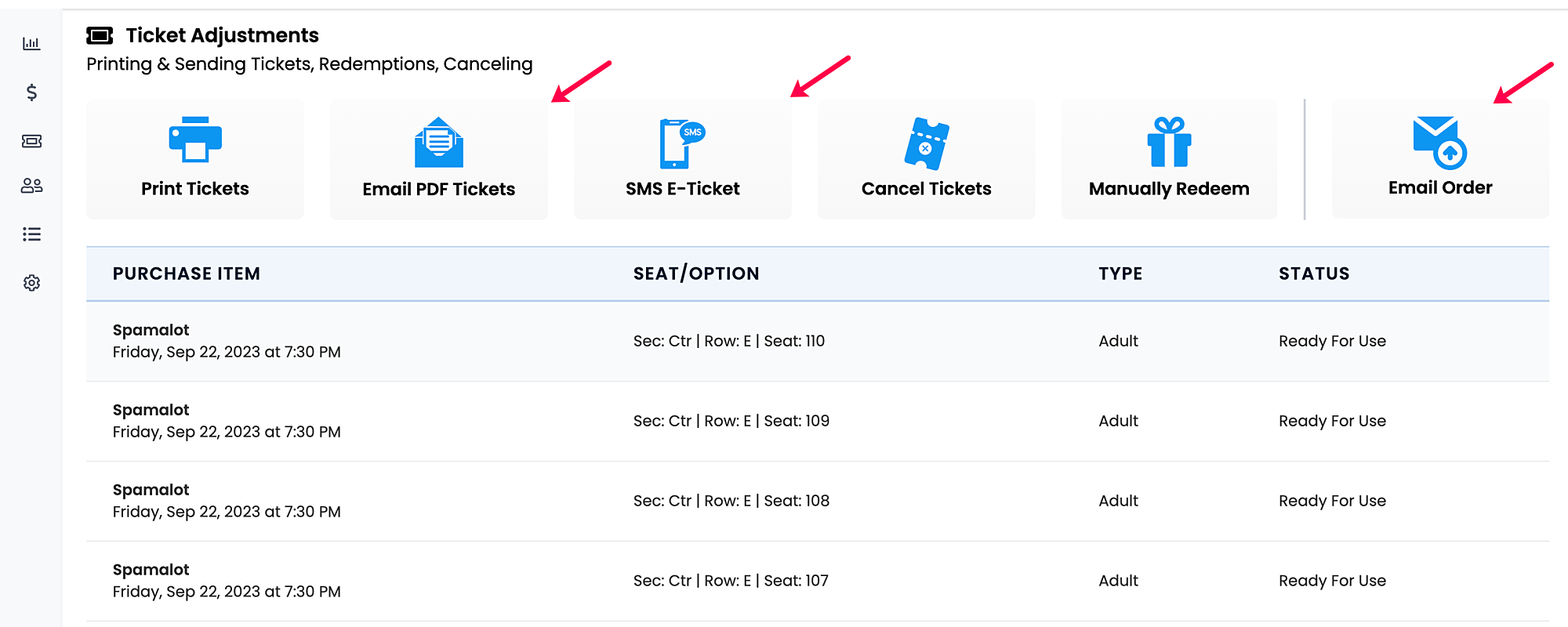Open the customers people icon in sidebar
The height and width of the screenshot is (627, 1568).
31,186
